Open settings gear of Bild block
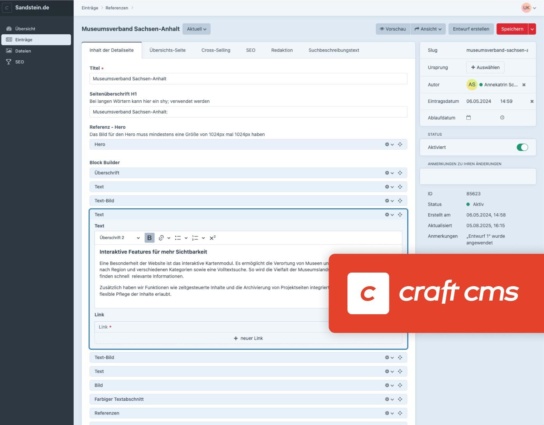This screenshot has height=425, width=544. coord(389,385)
